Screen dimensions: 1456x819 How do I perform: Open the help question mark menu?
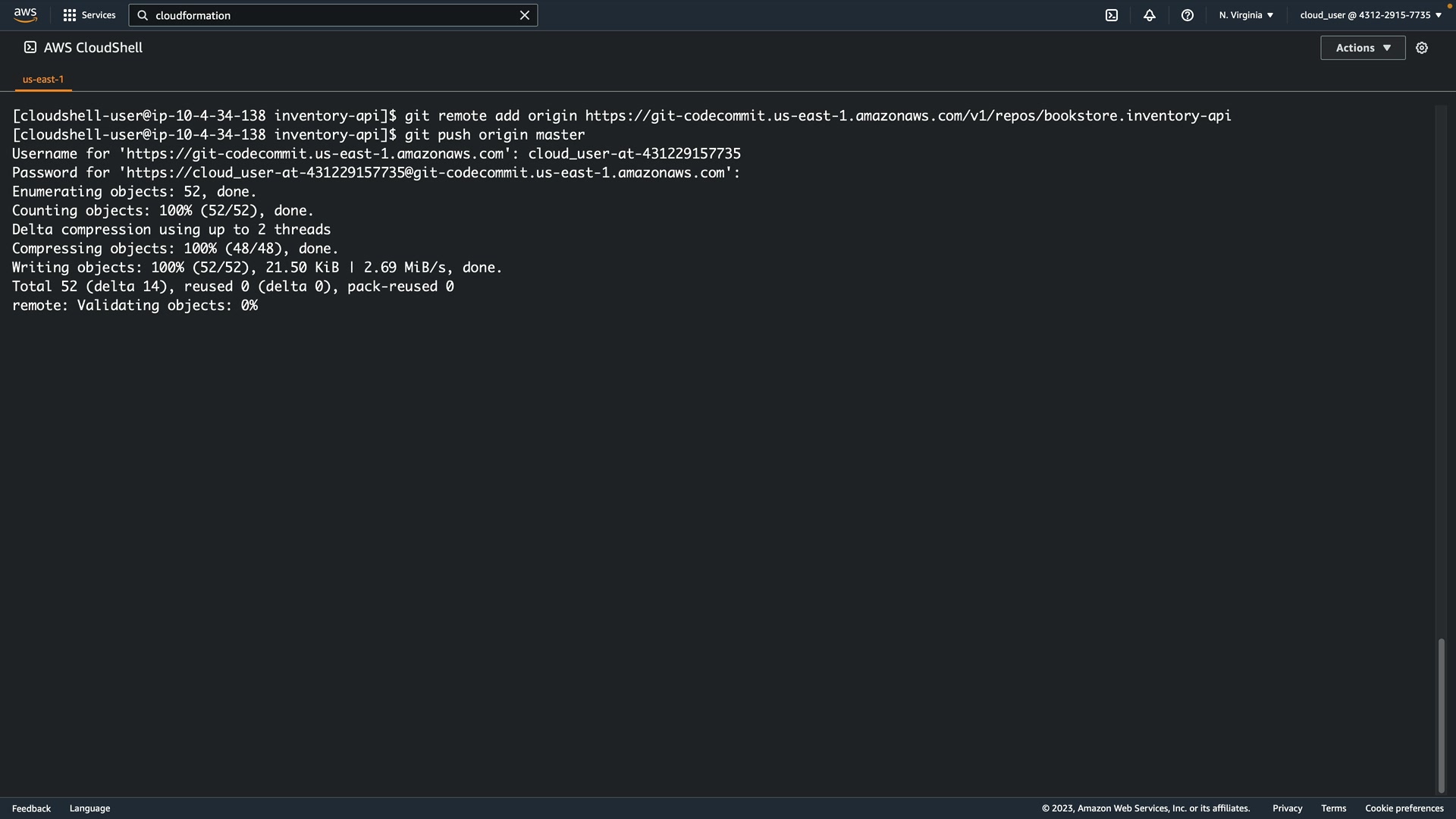1187,15
